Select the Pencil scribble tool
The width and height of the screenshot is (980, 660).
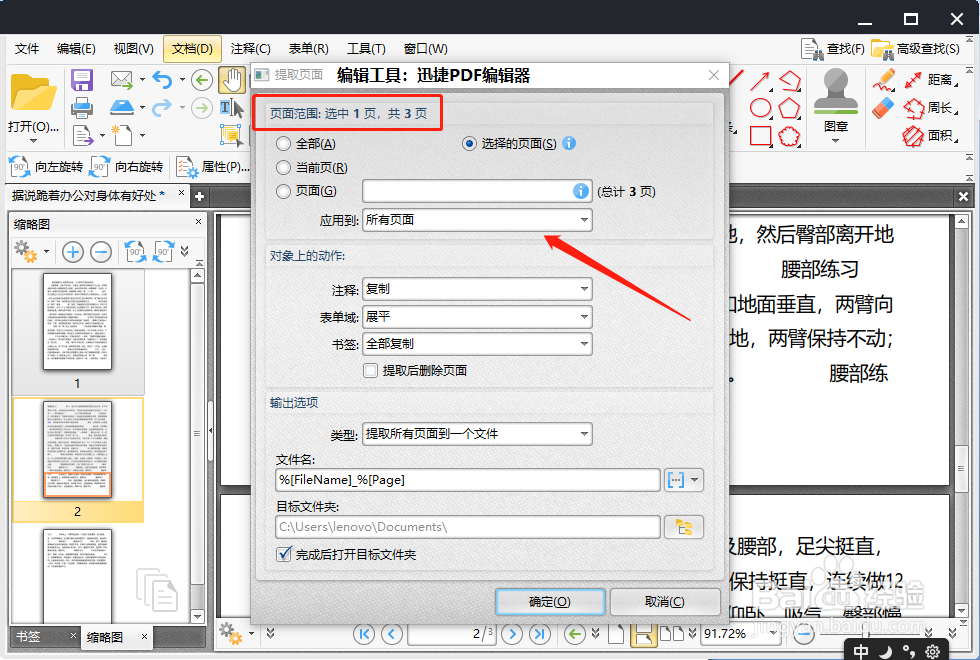point(884,80)
